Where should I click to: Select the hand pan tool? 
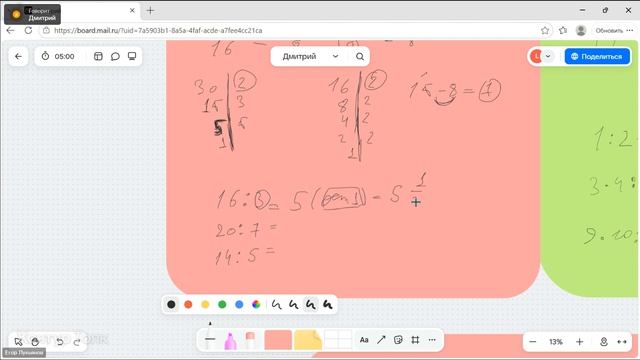coord(35,342)
